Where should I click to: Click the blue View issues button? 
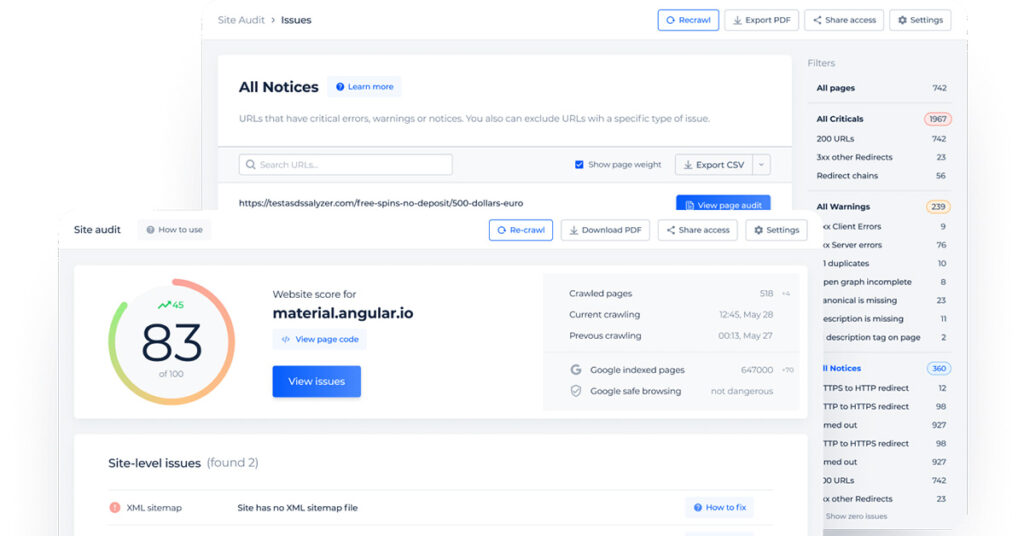pos(317,381)
